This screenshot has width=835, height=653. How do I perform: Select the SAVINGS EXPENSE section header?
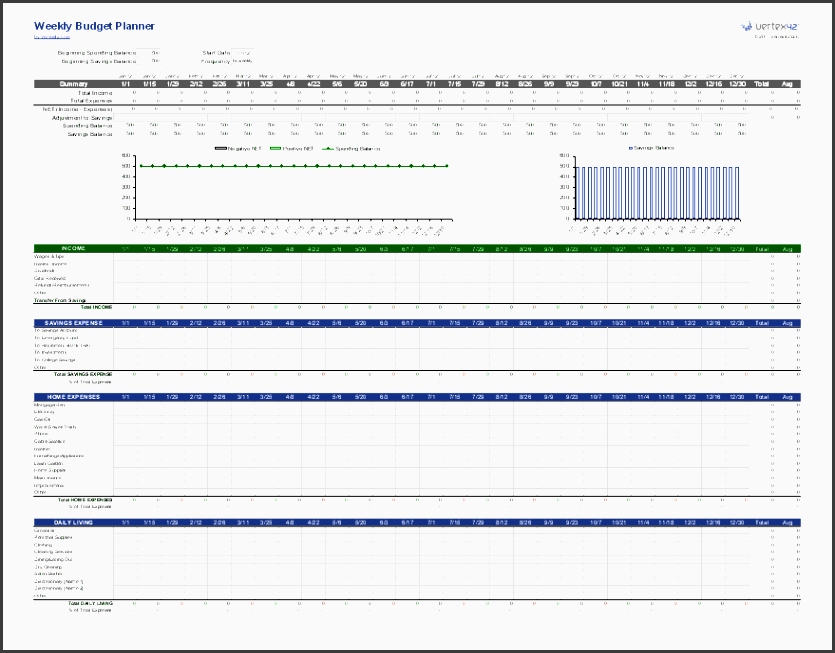(73, 323)
